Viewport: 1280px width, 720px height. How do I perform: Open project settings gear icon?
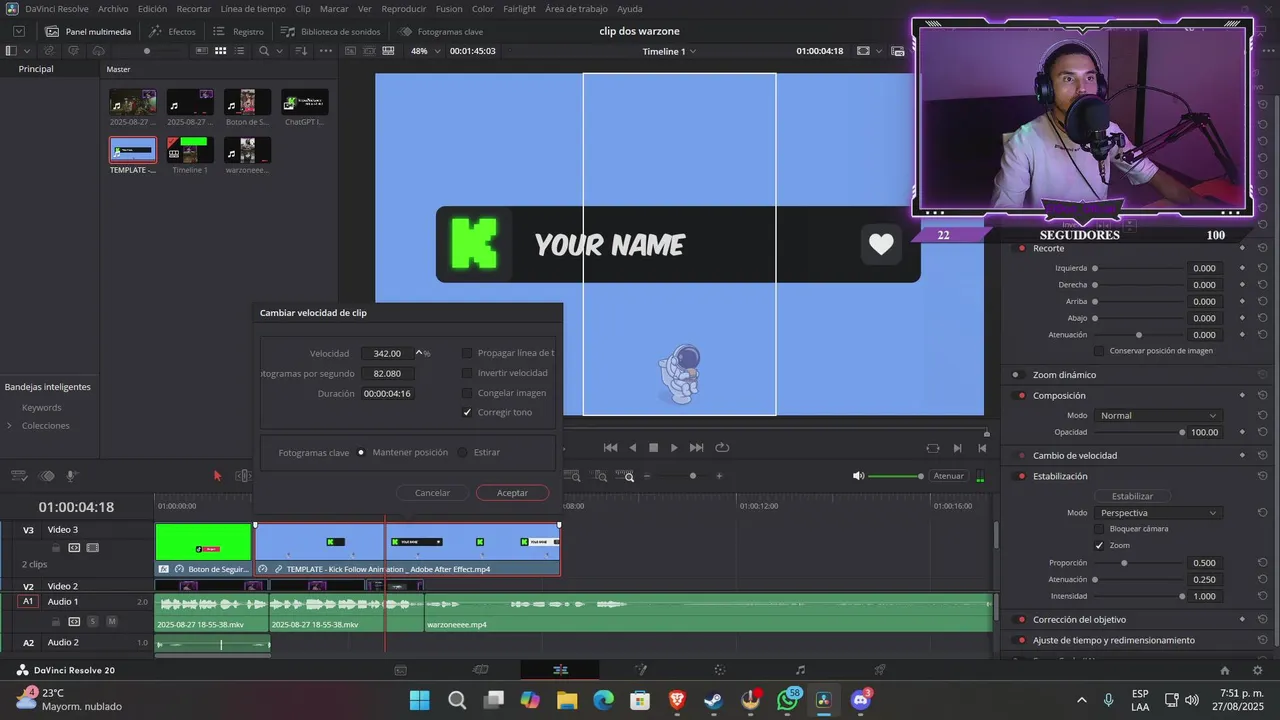click(1258, 670)
